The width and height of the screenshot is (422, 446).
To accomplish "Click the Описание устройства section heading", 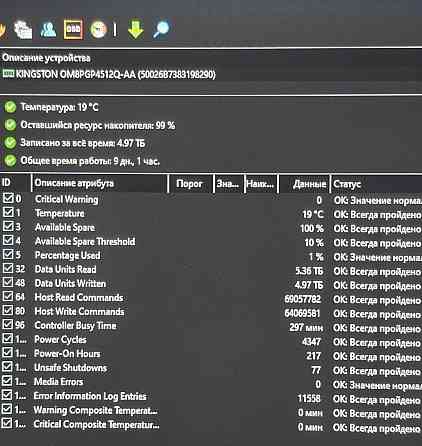I will (46, 58).
